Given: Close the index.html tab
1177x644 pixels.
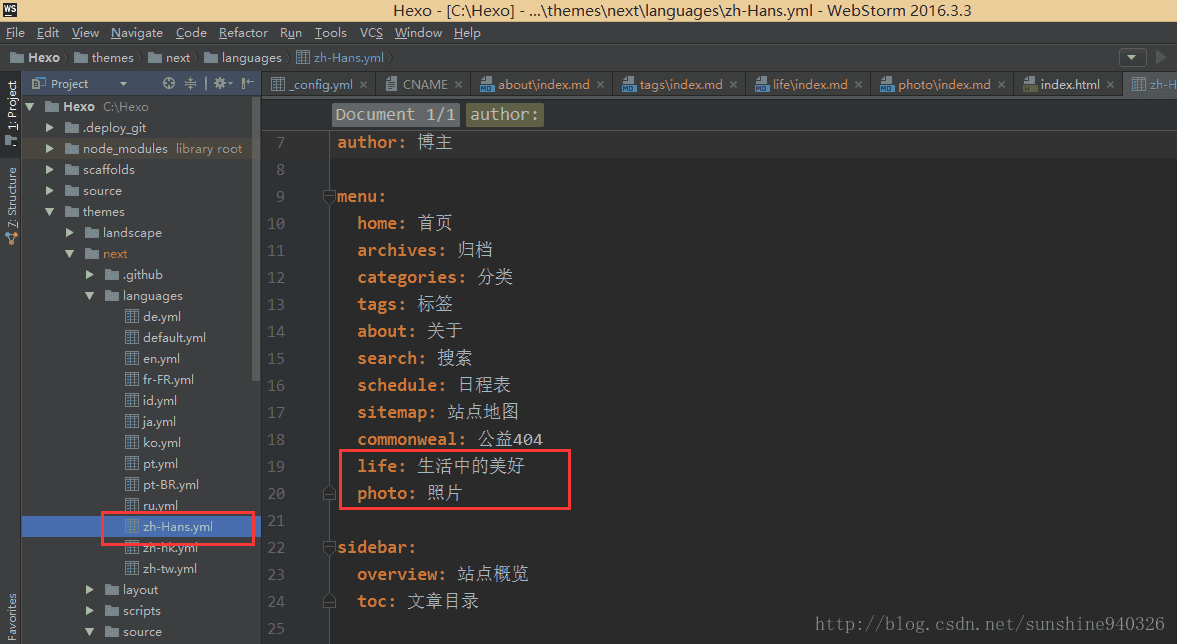Looking at the screenshot, I should pyautogui.click(x=1110, y=85).
